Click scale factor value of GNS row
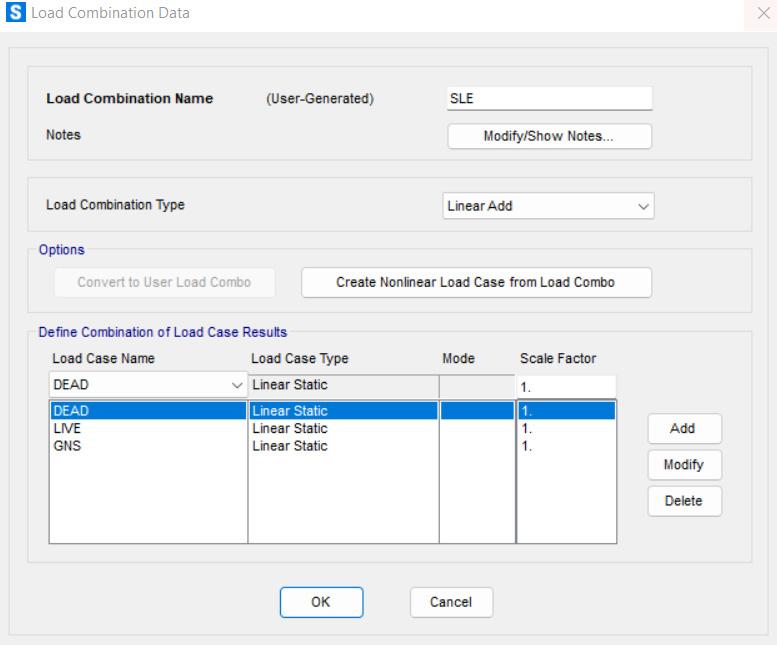Screen dimensions: 777x645 565,446
